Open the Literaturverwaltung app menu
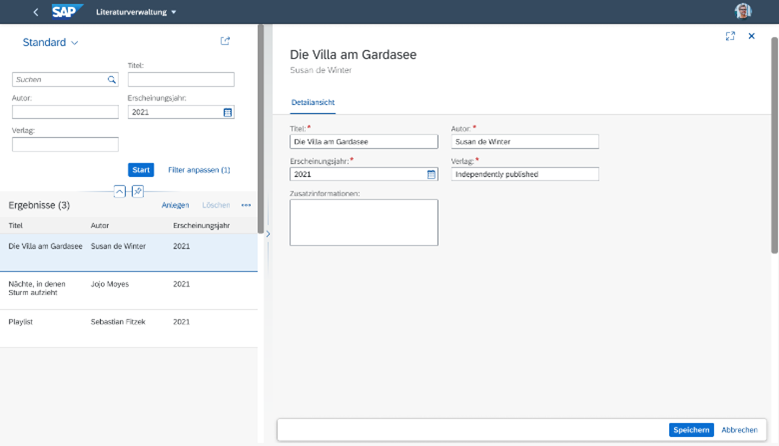The height and width of the screenshot is (446, 779). 136,12
